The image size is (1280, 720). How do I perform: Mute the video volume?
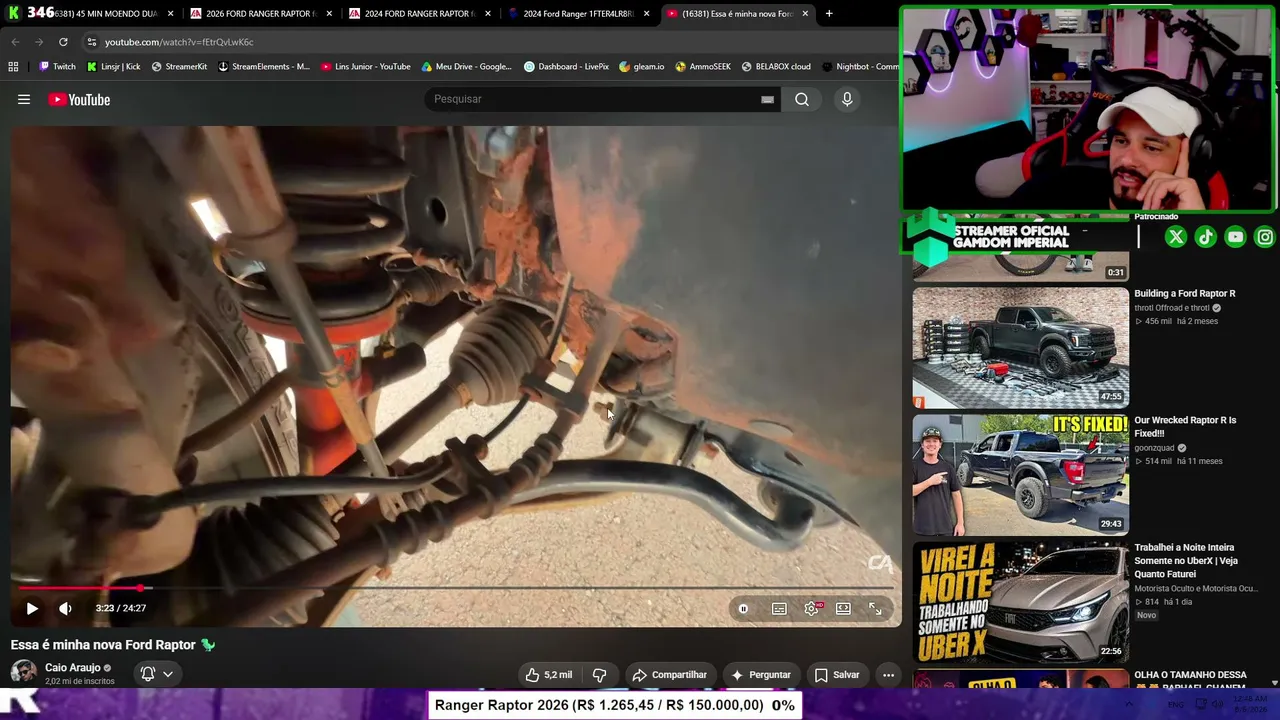(x=65, y=608)
